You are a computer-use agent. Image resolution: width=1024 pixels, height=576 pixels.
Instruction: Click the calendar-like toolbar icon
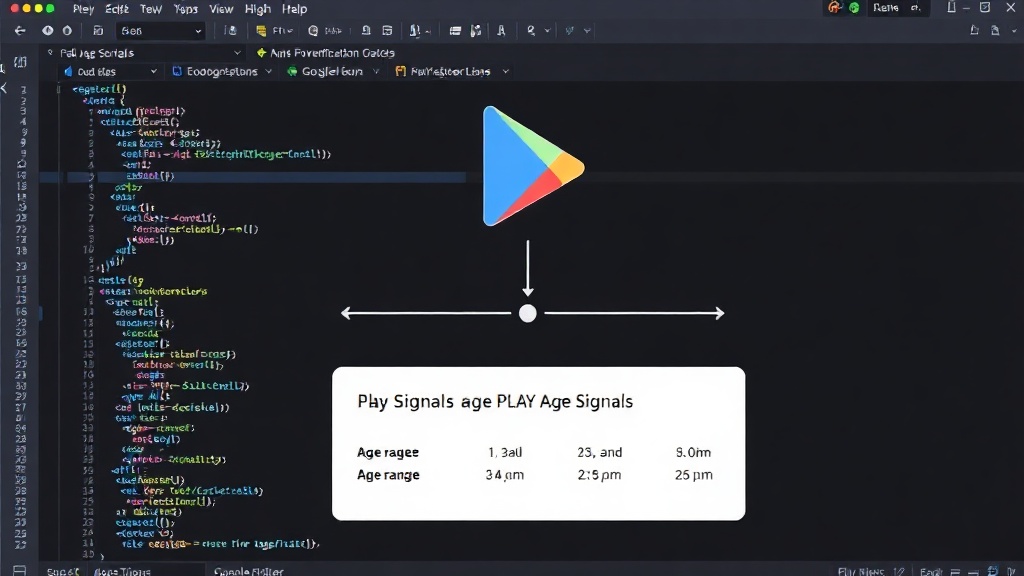click(x=387, y=31)
